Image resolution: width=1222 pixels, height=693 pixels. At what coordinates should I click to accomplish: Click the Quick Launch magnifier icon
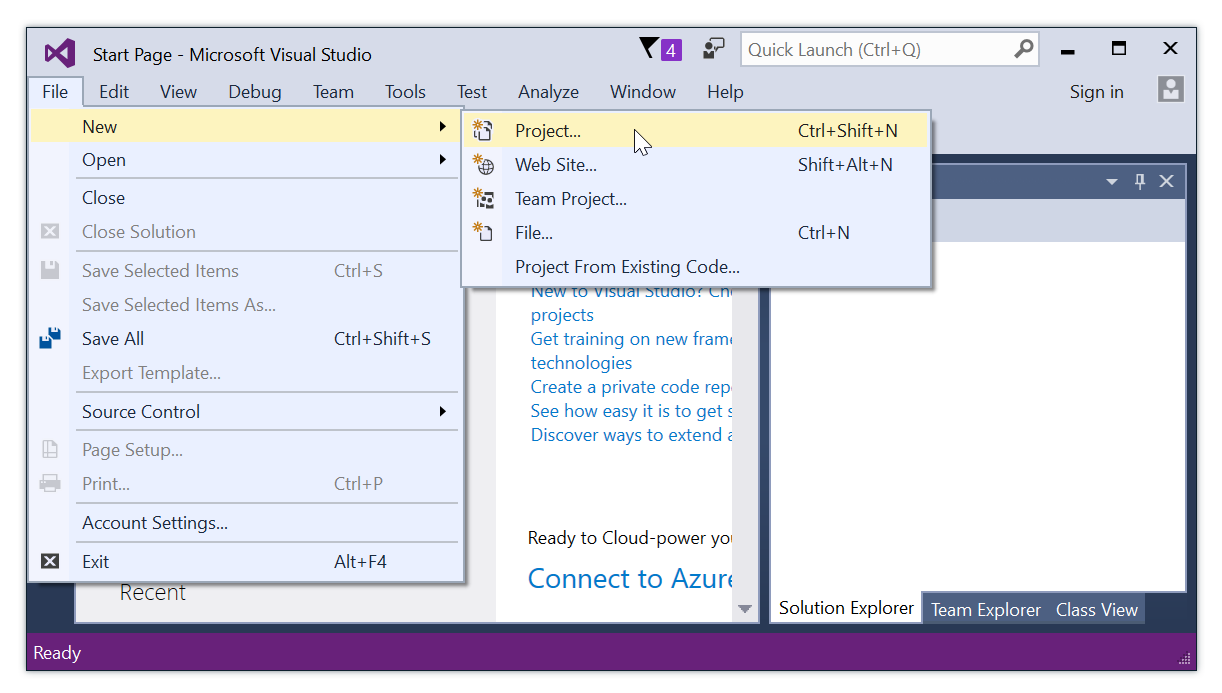[1023, 49]
